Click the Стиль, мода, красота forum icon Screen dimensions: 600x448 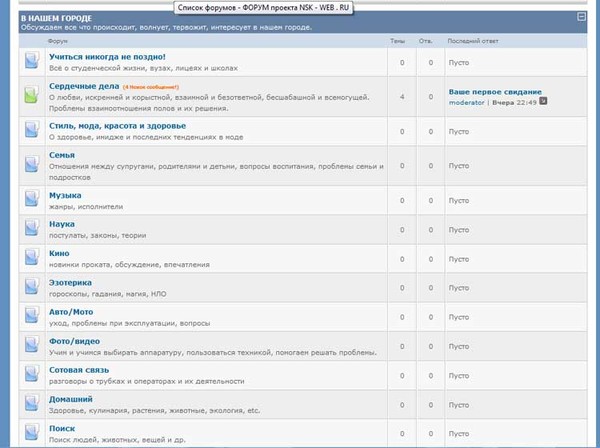coord(32,129)
